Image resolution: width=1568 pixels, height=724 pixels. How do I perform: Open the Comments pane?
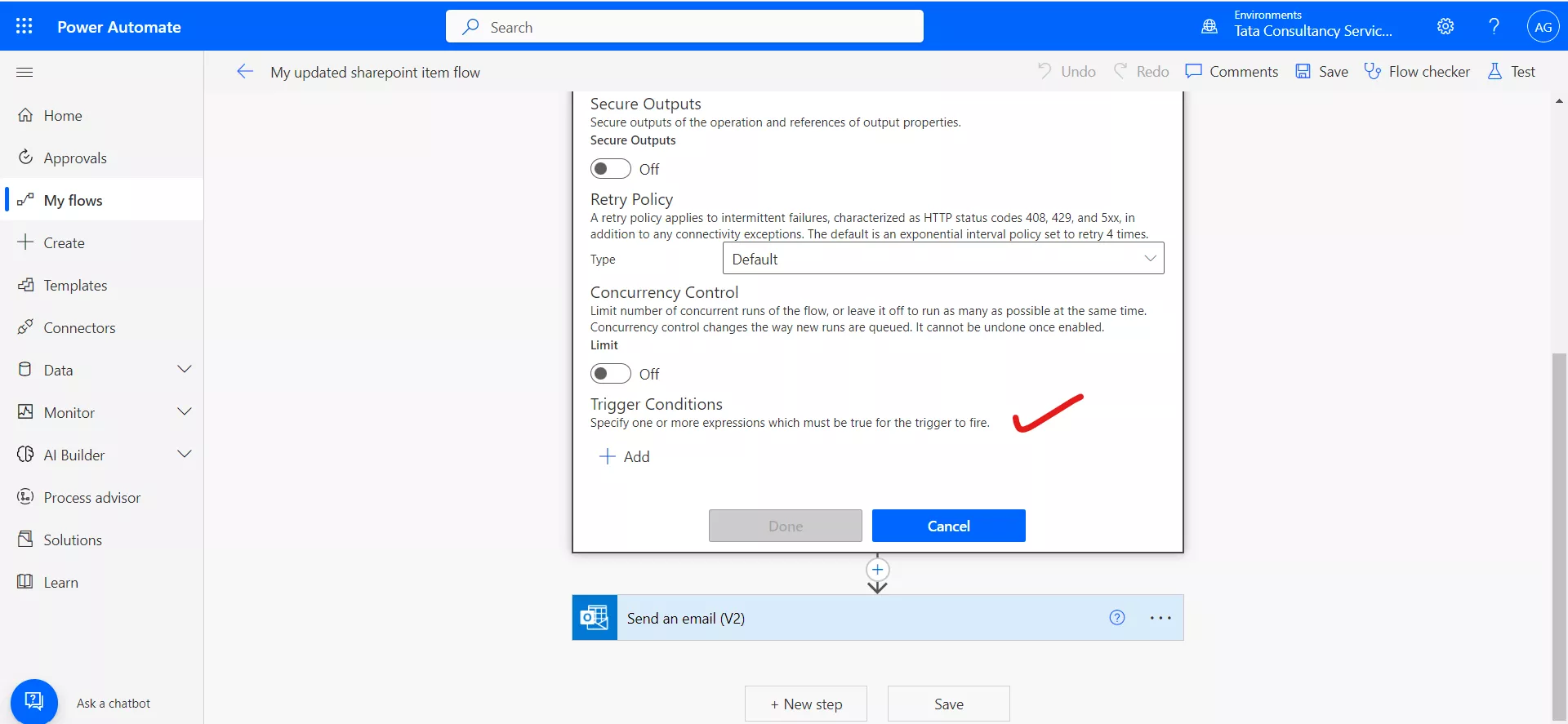click(1232, 72)
